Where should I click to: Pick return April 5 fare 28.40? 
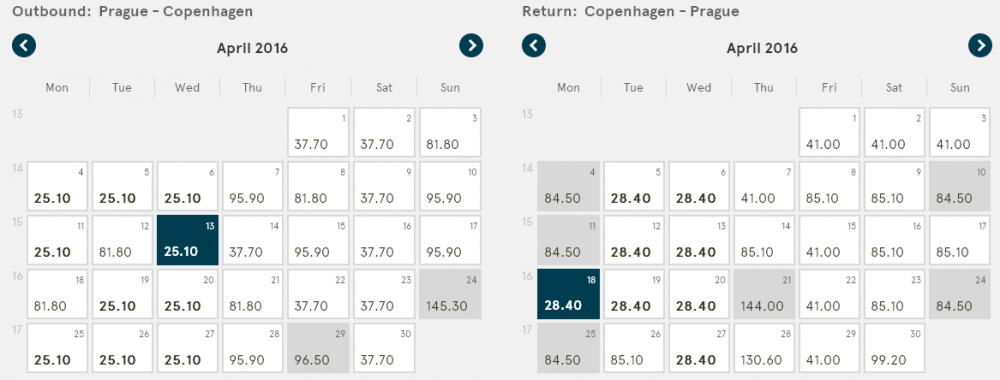coord(635,186)
